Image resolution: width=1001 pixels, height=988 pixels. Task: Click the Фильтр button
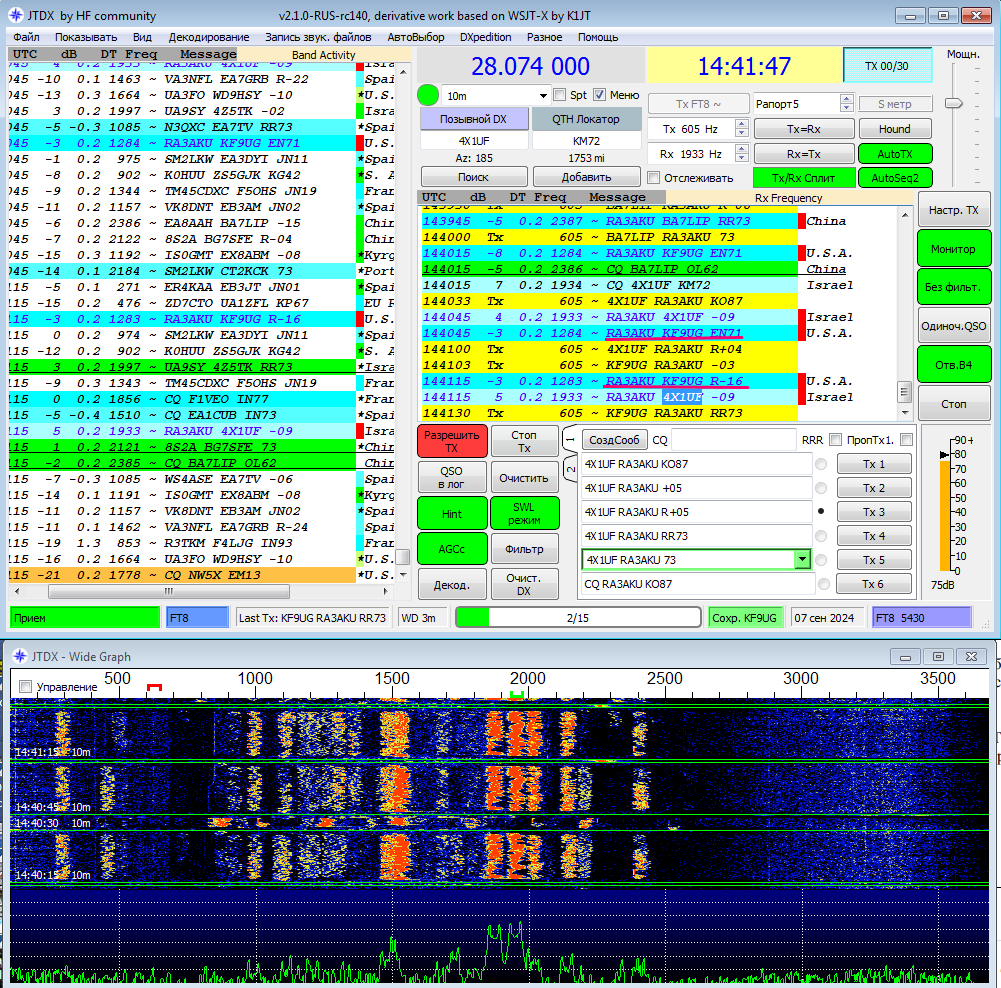point(524,549)
